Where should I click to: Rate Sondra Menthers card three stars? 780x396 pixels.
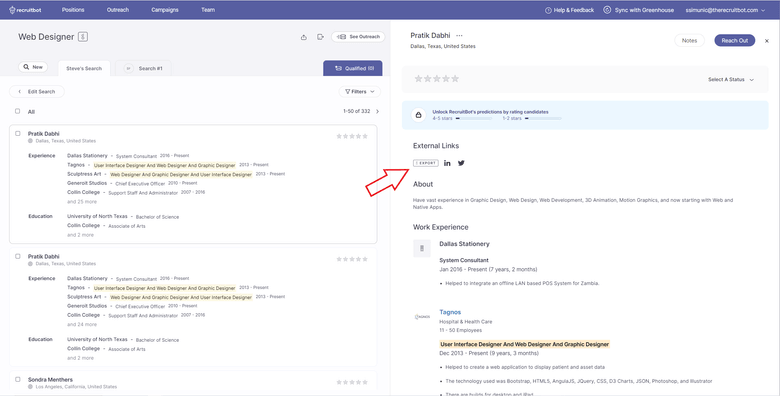pyautogui.click(x=352, y=382)
